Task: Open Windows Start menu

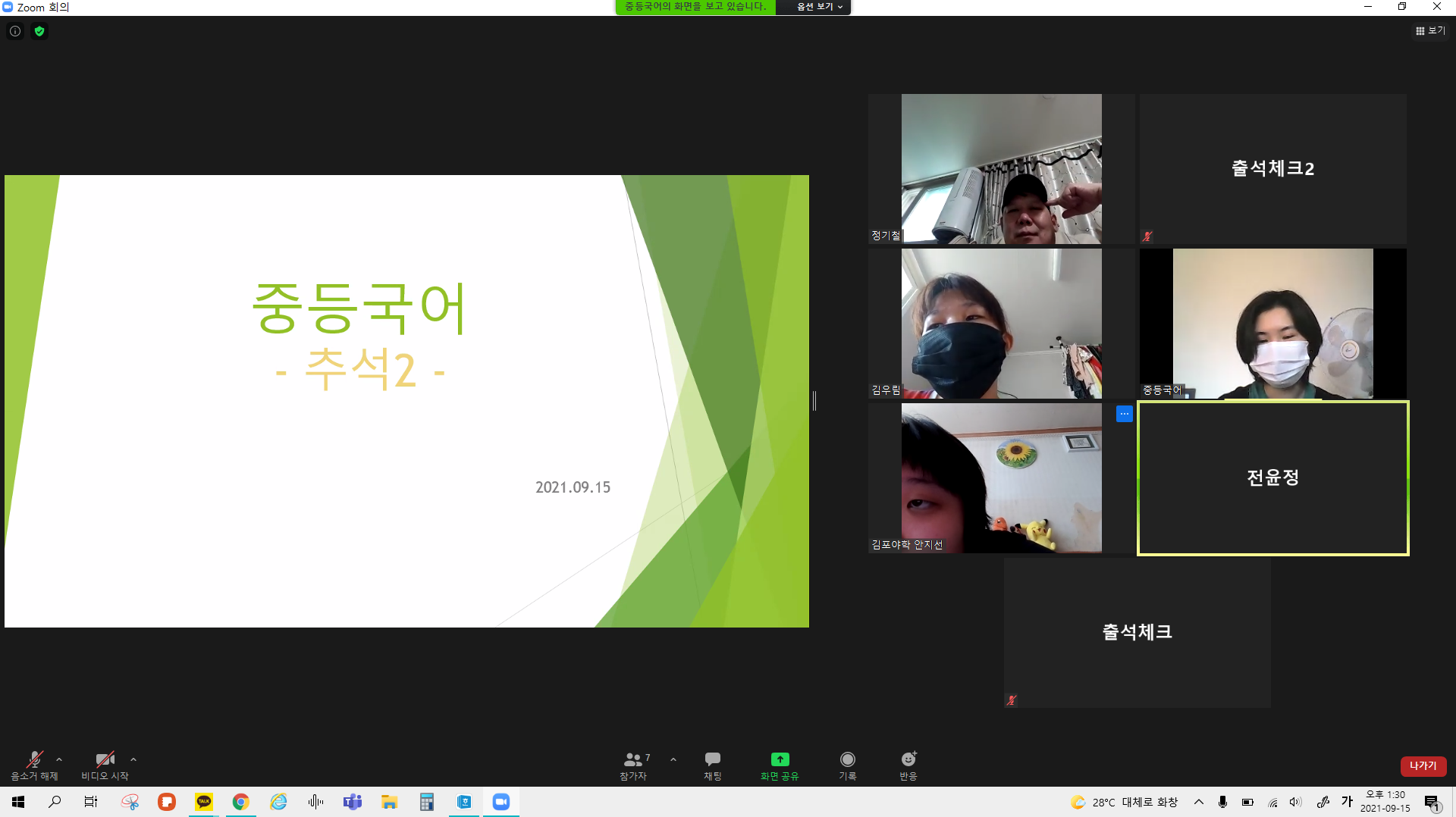Action: tap(18, 802)
